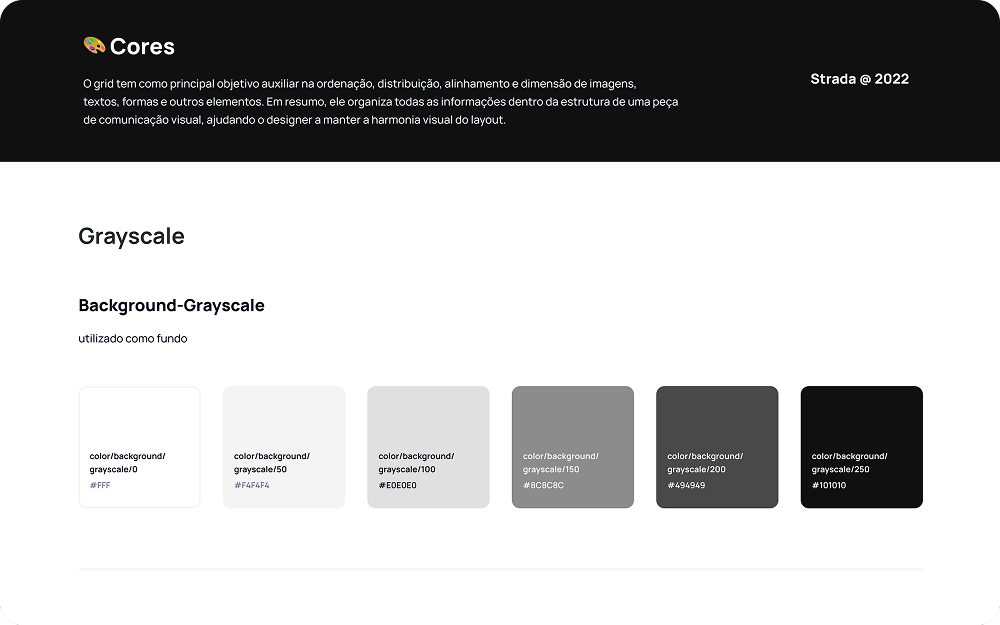The width and height of the screenshot is (1000, 625).
Task: Click the #8C8C8C hex code
Action: 543,485
